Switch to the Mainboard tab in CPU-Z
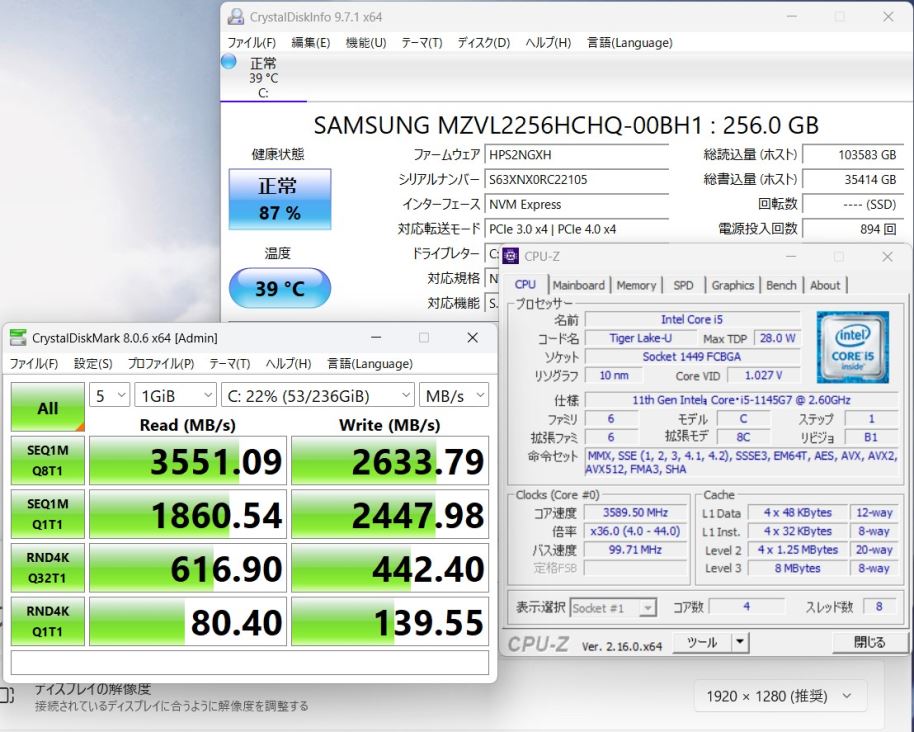 (578, 285)
